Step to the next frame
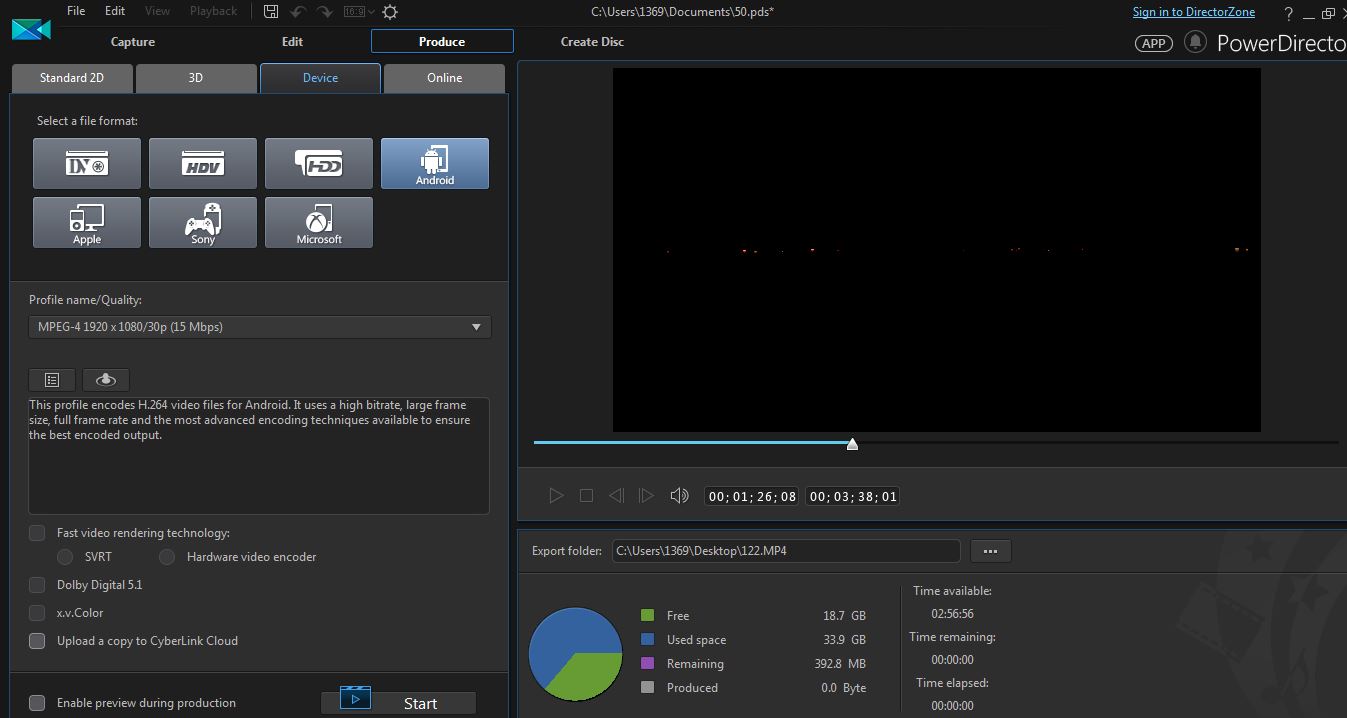 (x=646, y=496)
